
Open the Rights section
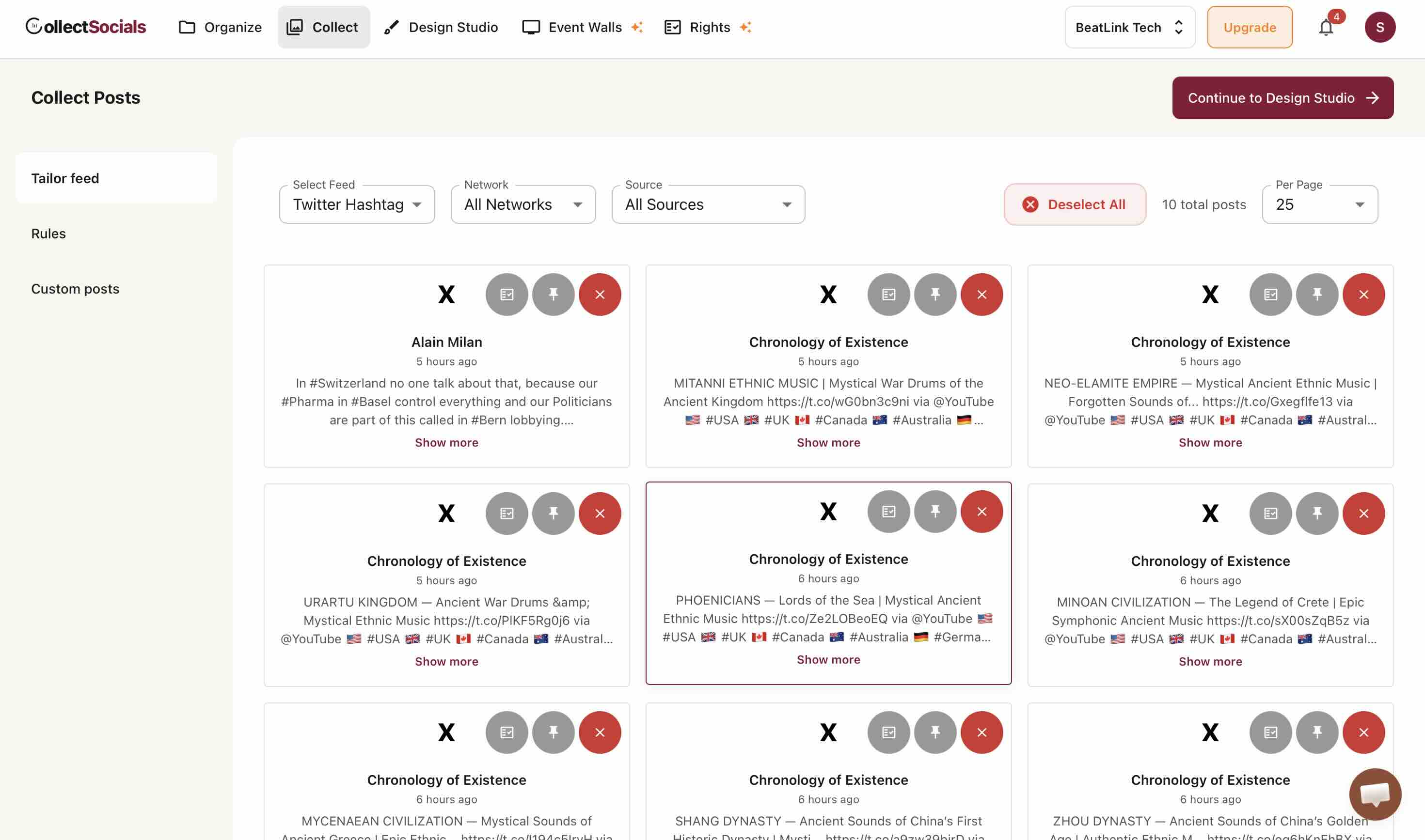point(707,27)
